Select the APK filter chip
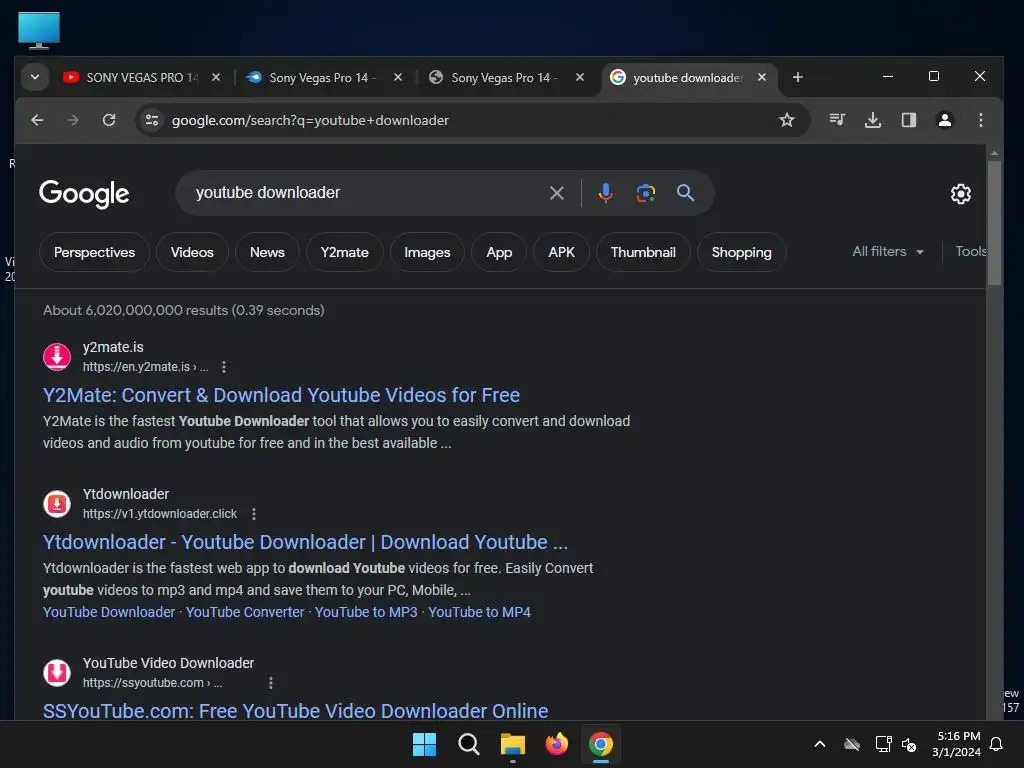1024x768 pixels. pyautogui.click(x=561, y=252)
